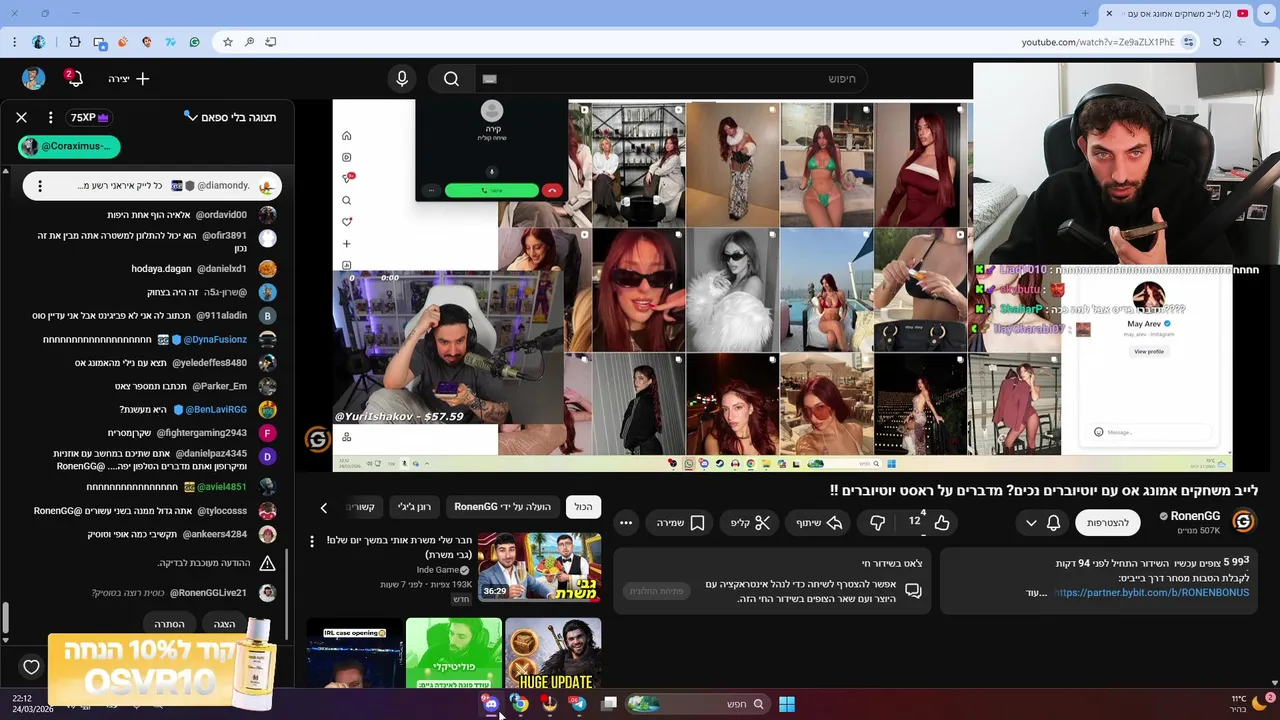The width and height of the screenshot is (1280, 720).
Task: Open the גבי משרת video thumbnail
Action: pyautogui.click(x=539, y=567)
